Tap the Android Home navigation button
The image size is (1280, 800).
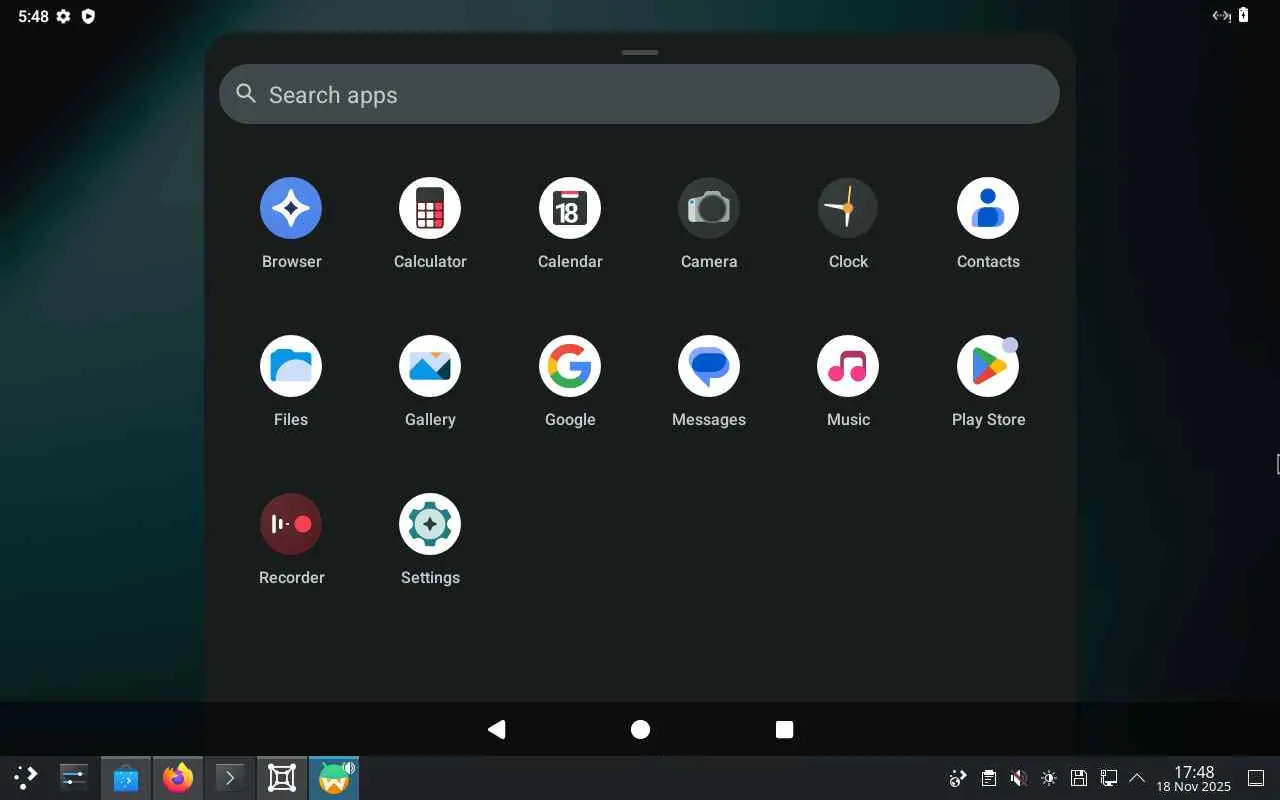[x=641, y=730]
